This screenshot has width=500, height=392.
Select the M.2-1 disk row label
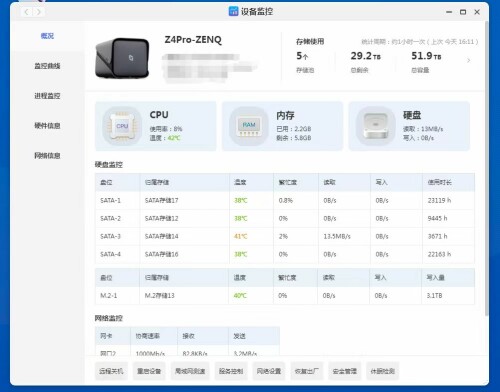[109, 296]
